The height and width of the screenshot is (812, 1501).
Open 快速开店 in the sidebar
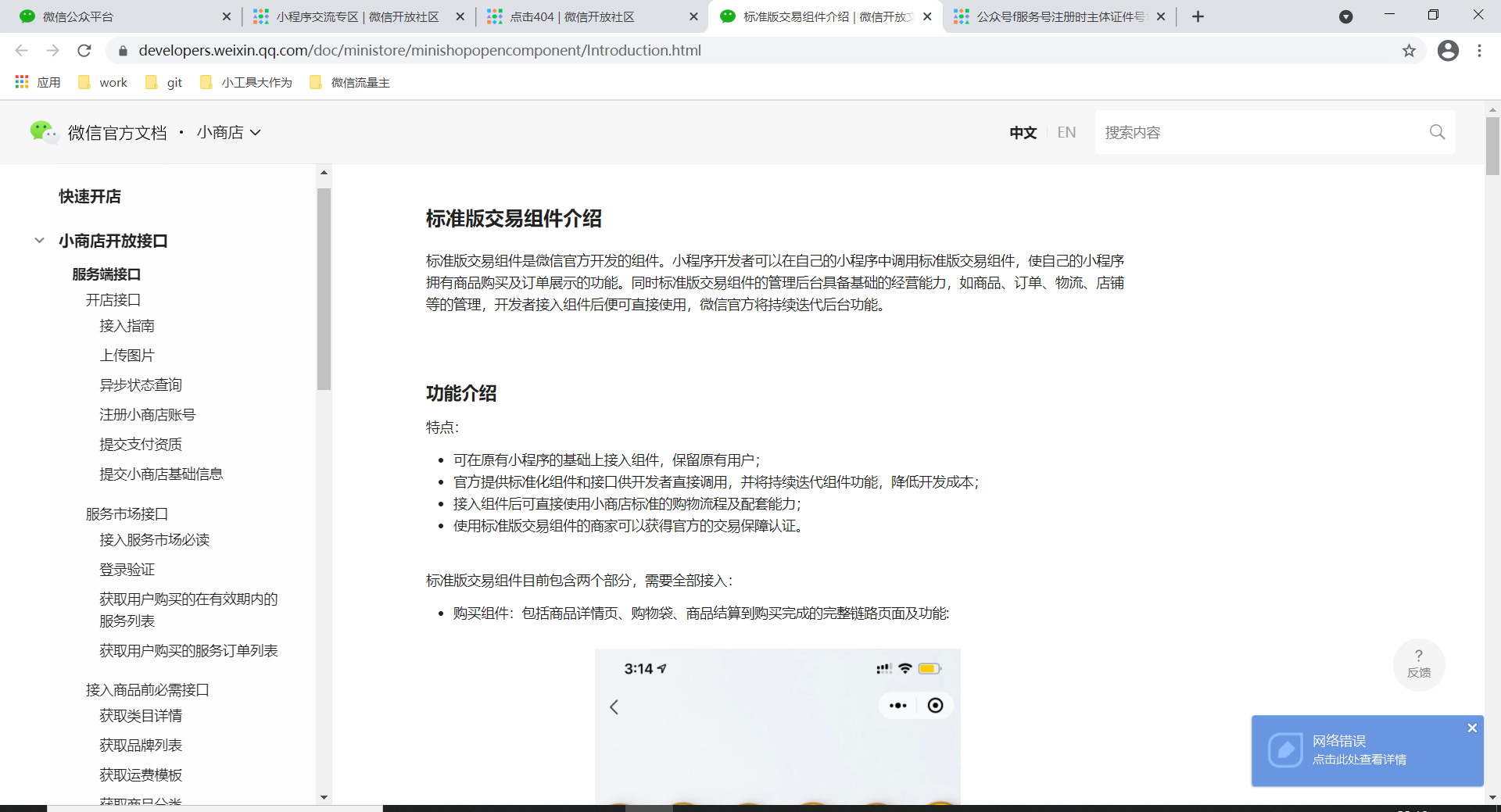(90, 196)
